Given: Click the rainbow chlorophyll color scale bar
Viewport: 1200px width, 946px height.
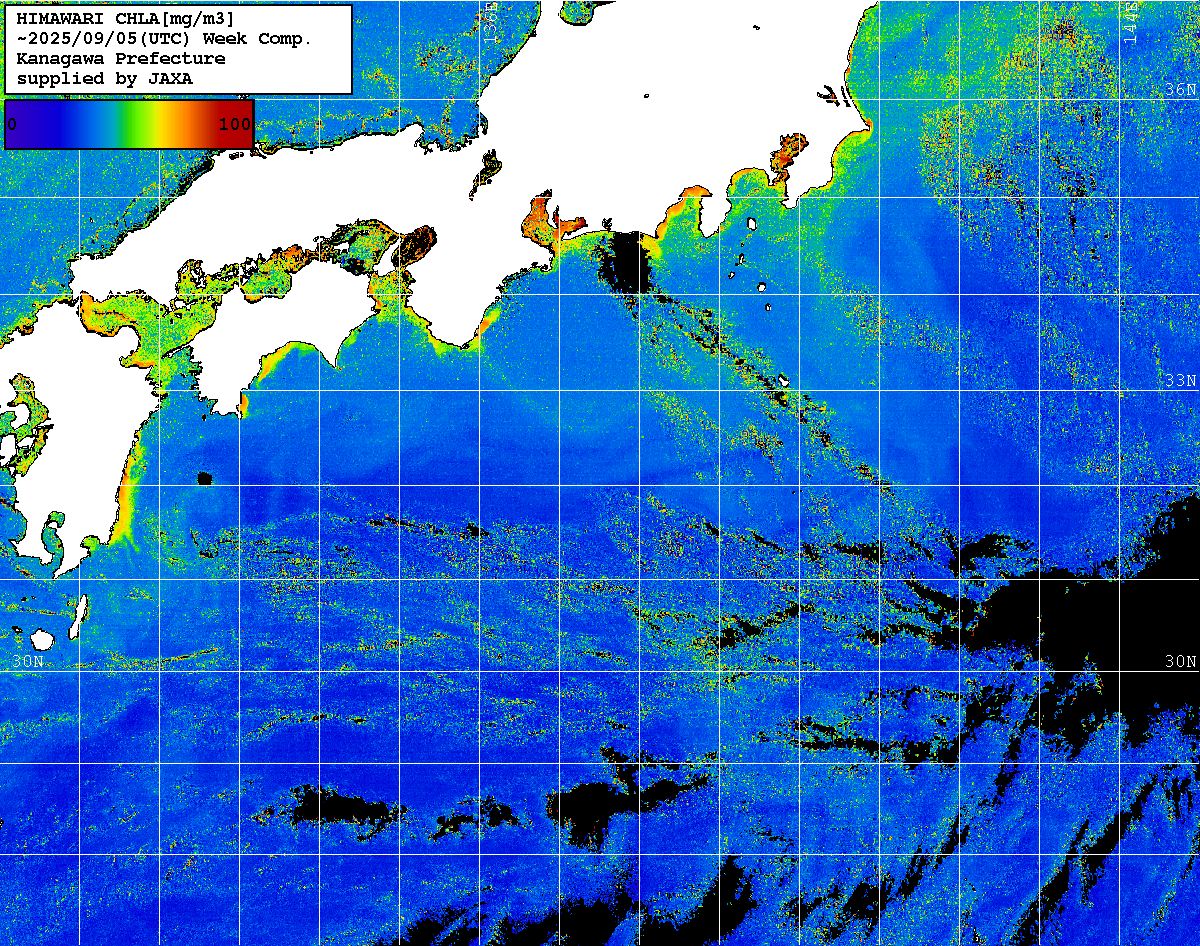Looking at the screenshot, I should click(x=129, y=124).
